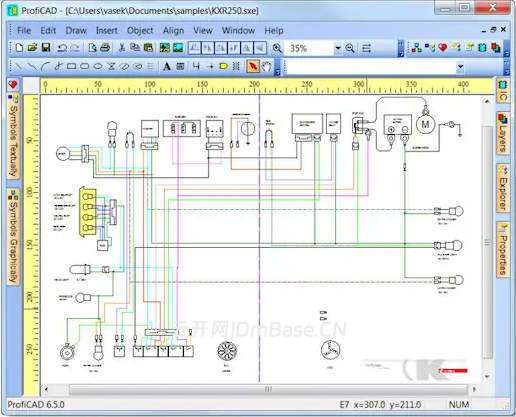Image resolution: width=516 pixels, height=417 pixels.
Task: Open the Edit menu
Action: pos(48,31)
